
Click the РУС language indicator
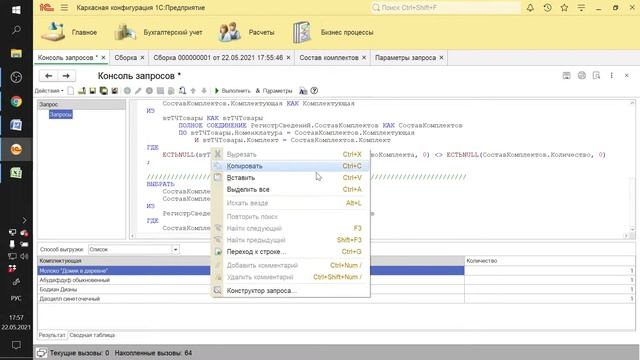16,298
